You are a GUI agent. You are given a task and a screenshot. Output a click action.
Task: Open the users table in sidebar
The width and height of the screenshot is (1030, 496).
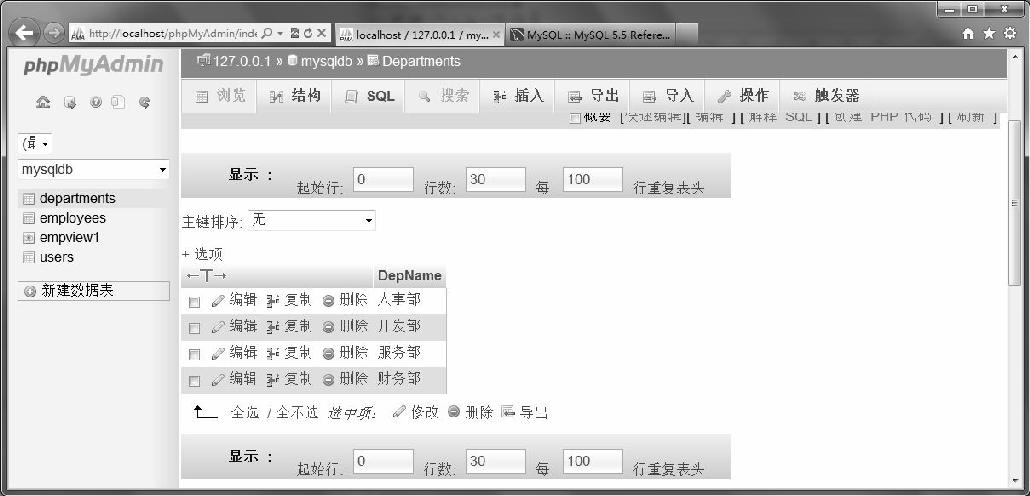click(x=56, y=258)
